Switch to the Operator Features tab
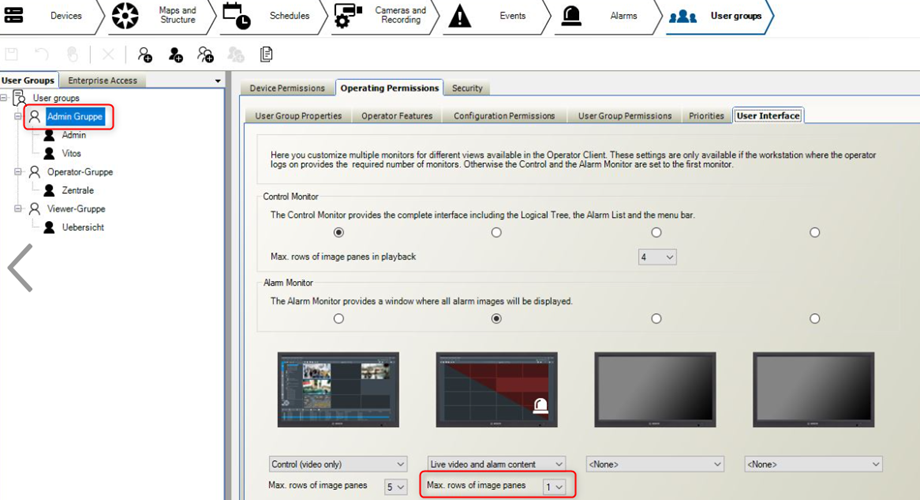The image size is (920, 500). tap(397, 116)
